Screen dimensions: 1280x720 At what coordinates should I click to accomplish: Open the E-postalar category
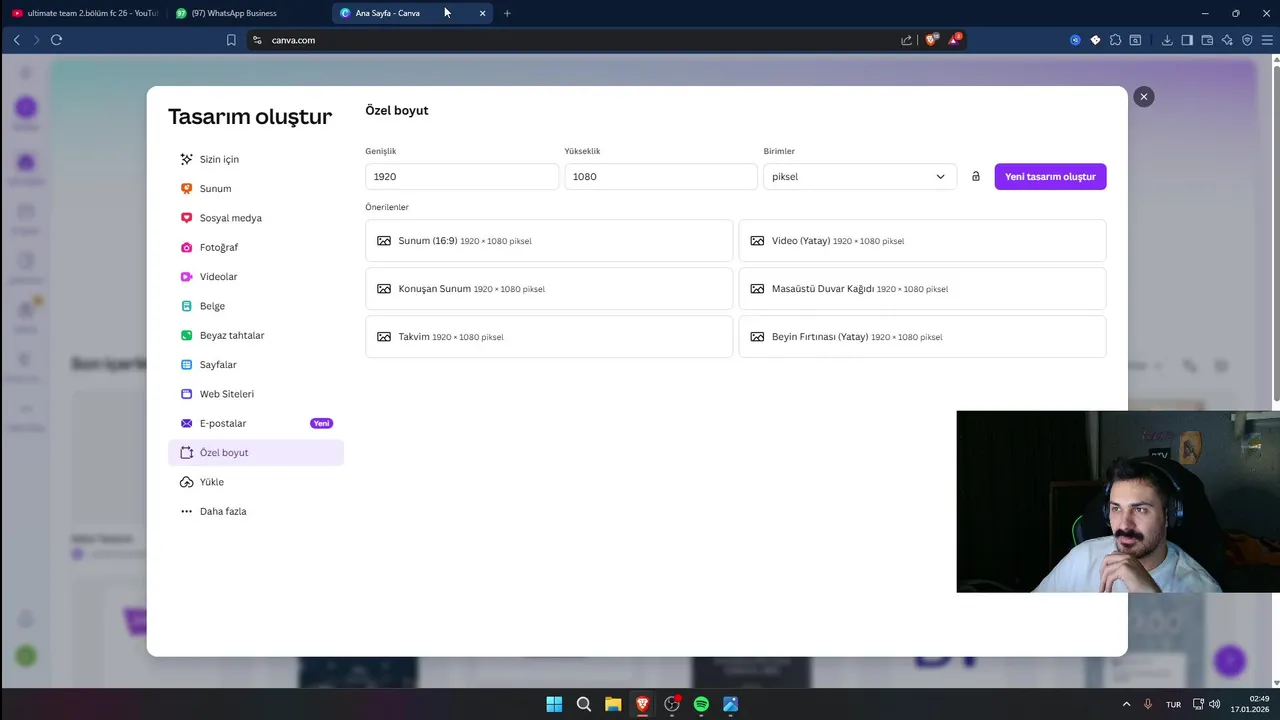(x=256, y=423)
